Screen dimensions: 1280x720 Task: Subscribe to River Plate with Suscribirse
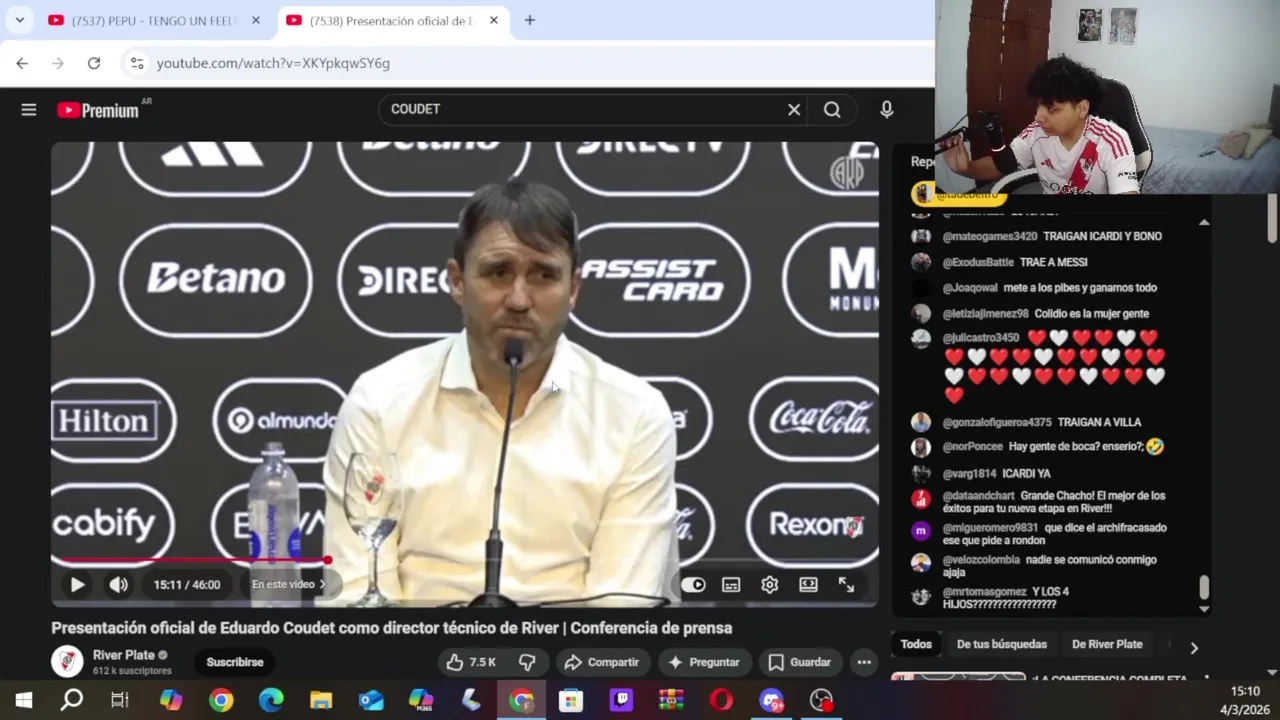click(235, 662)
